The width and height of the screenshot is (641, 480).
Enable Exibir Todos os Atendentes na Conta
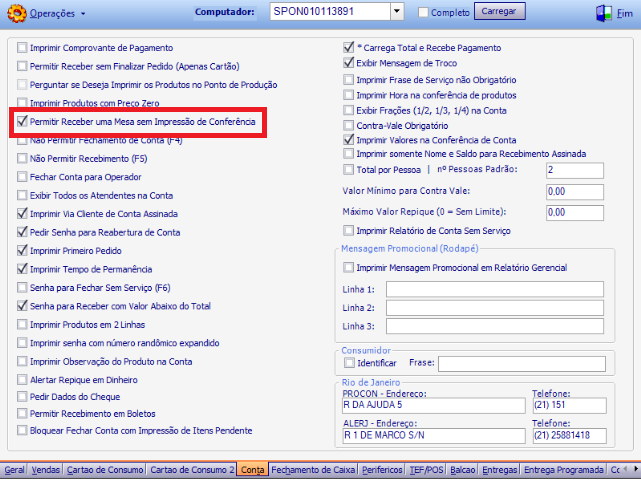[x=22, y=195]
